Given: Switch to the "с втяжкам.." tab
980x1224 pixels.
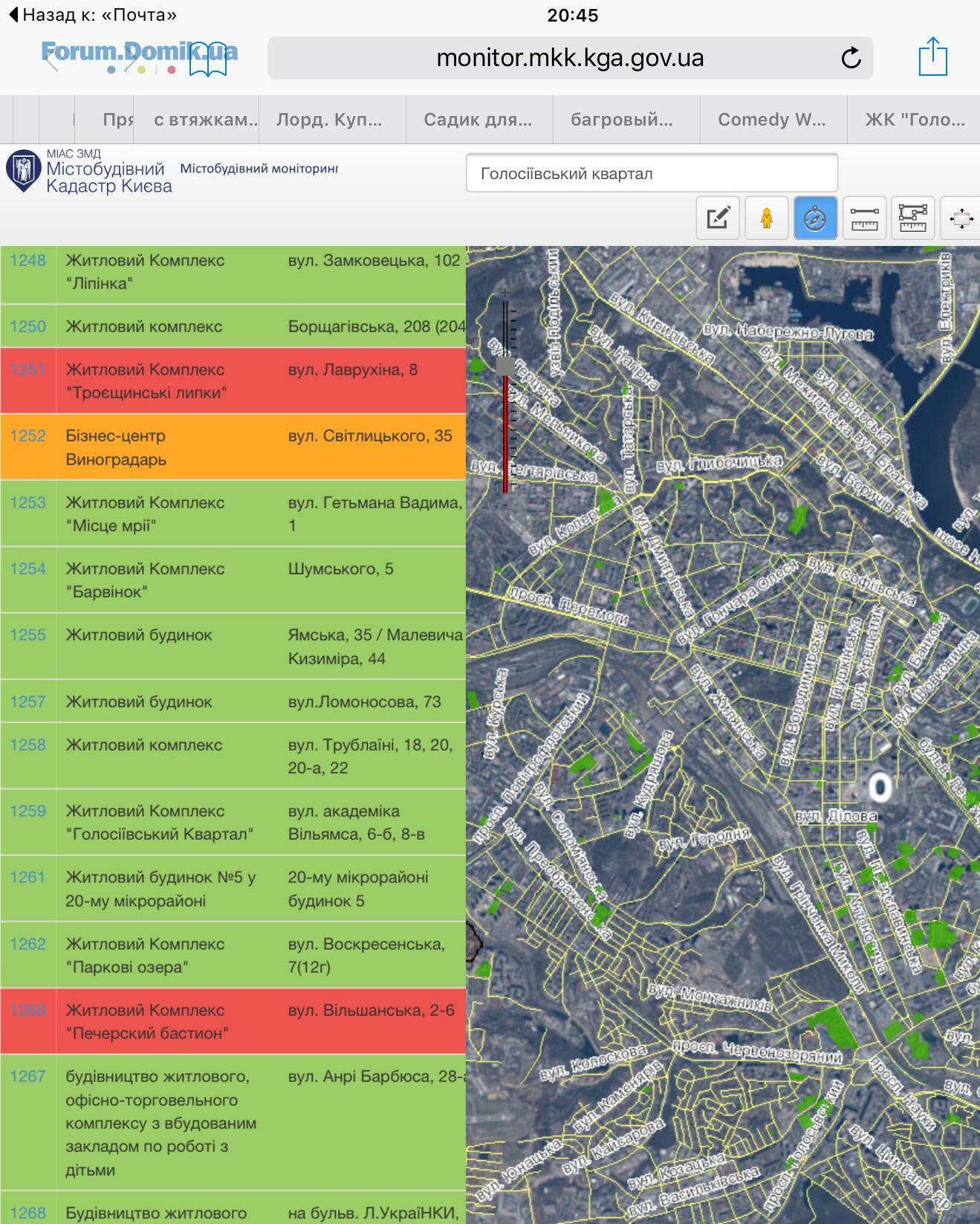Looking at the screenshot, I should (207, 120).
